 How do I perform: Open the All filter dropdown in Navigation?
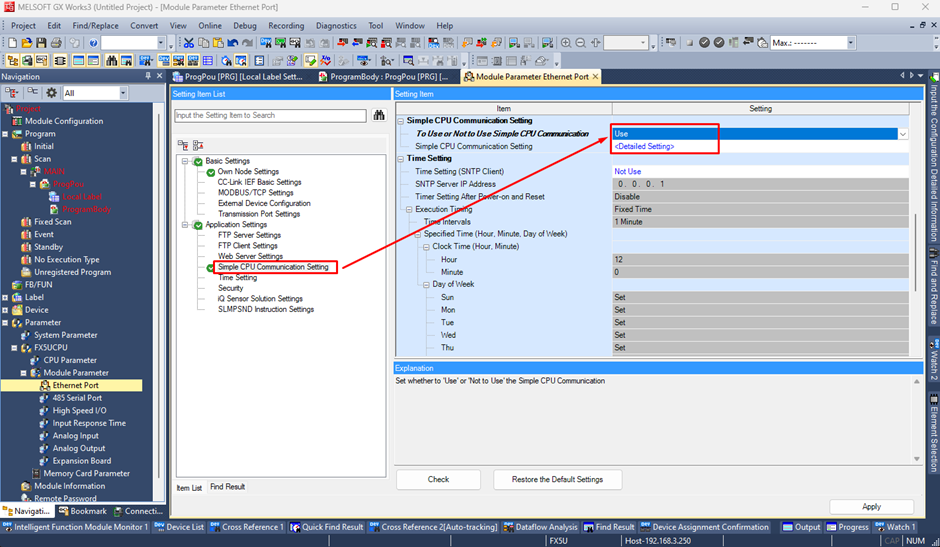tap(123, 93)
